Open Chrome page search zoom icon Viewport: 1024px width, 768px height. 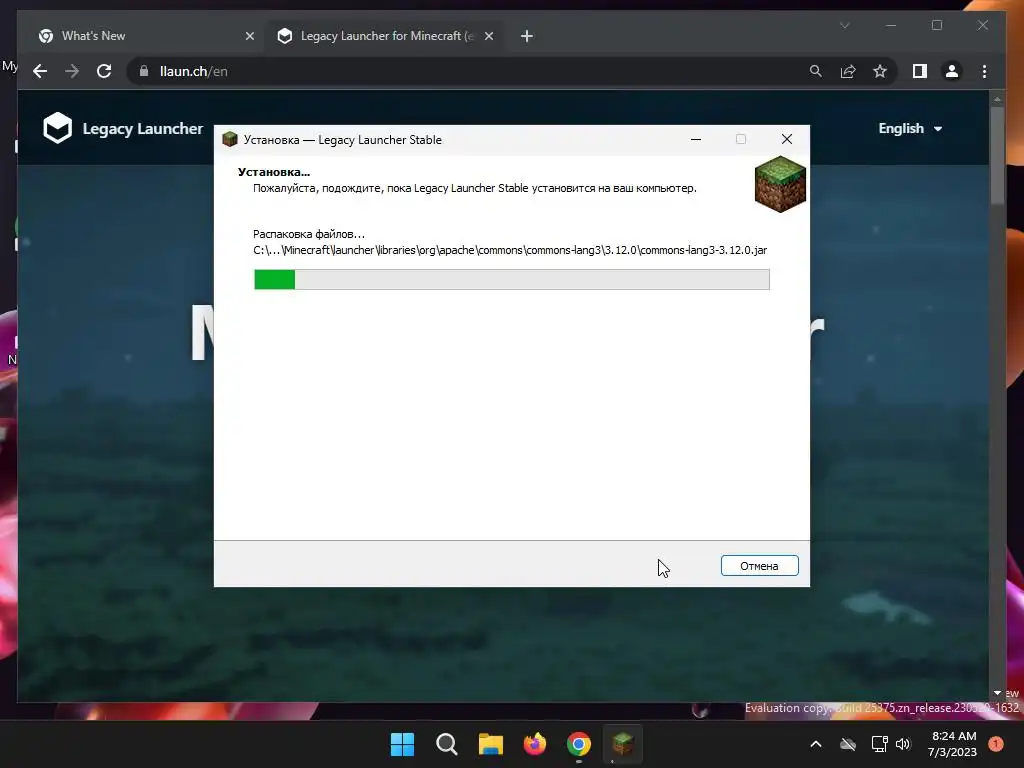pyautogui.click(x=815, y=71)
